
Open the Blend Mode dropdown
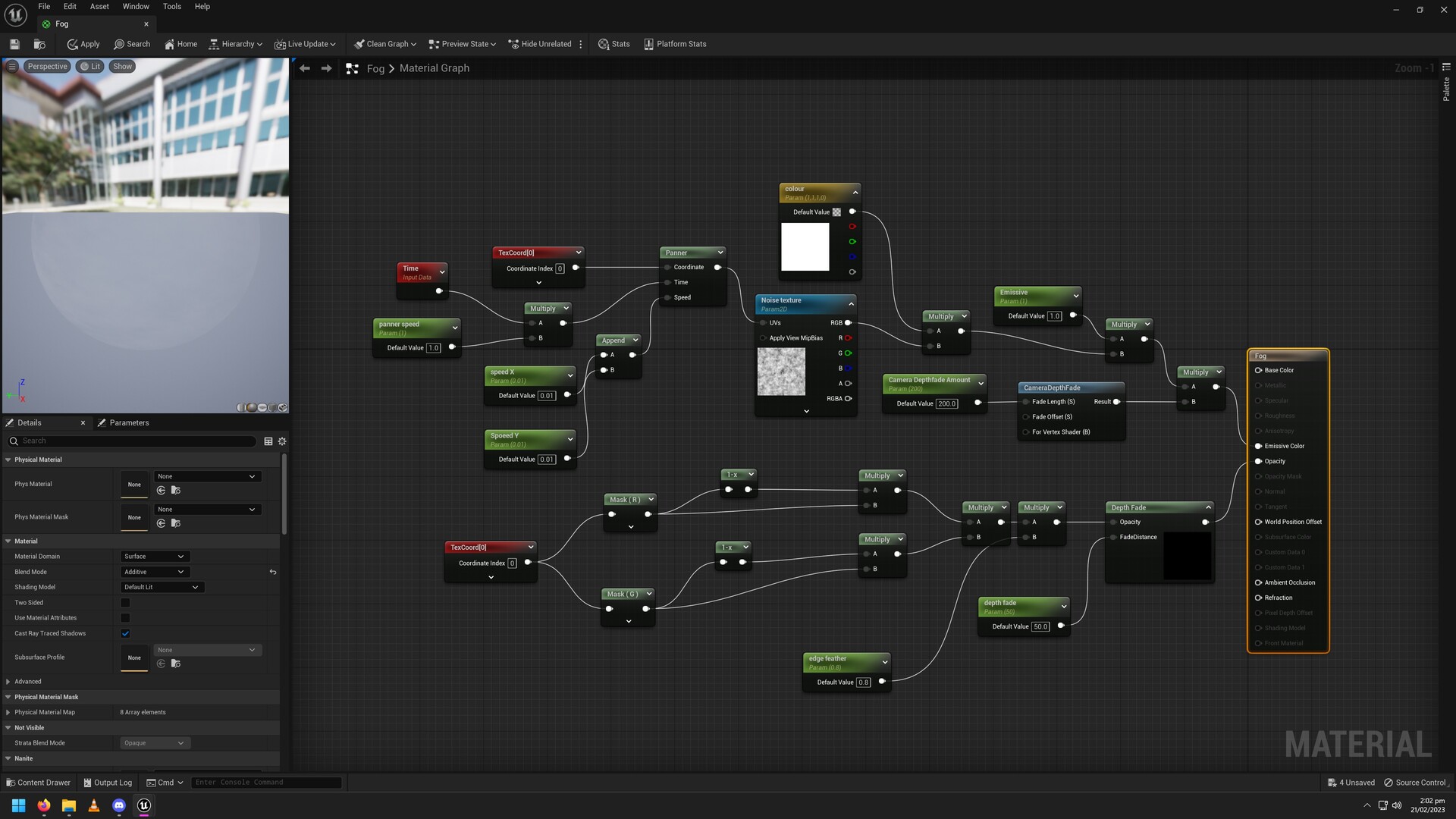155,572
